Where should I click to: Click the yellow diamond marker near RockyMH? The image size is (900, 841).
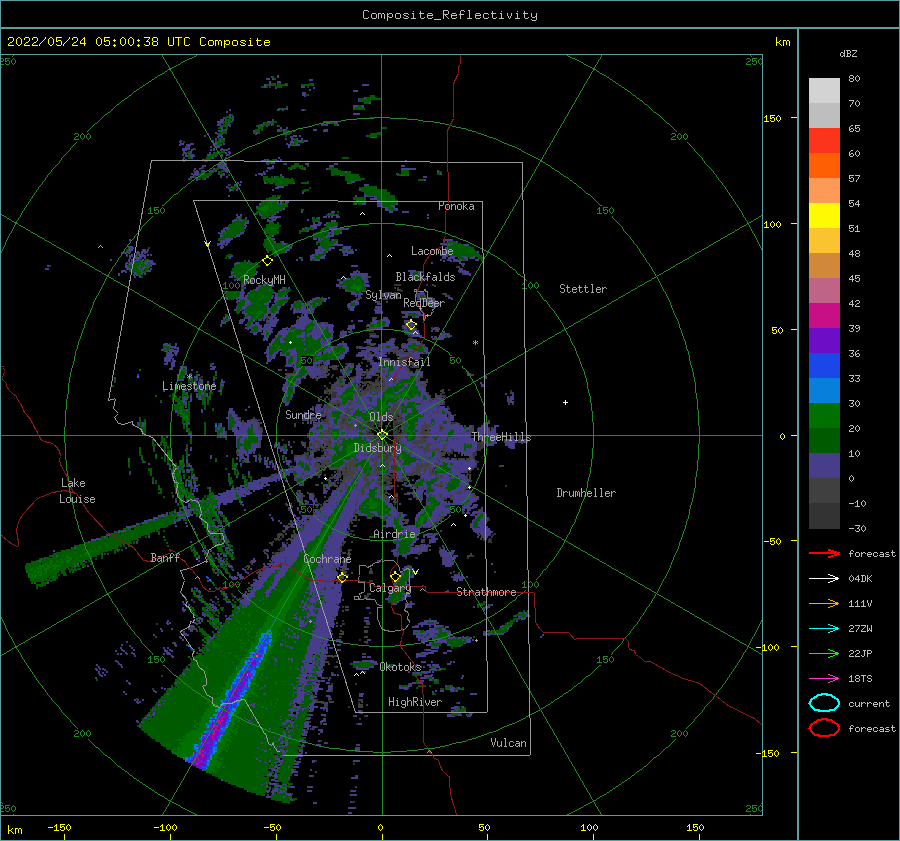click(267, 261)
